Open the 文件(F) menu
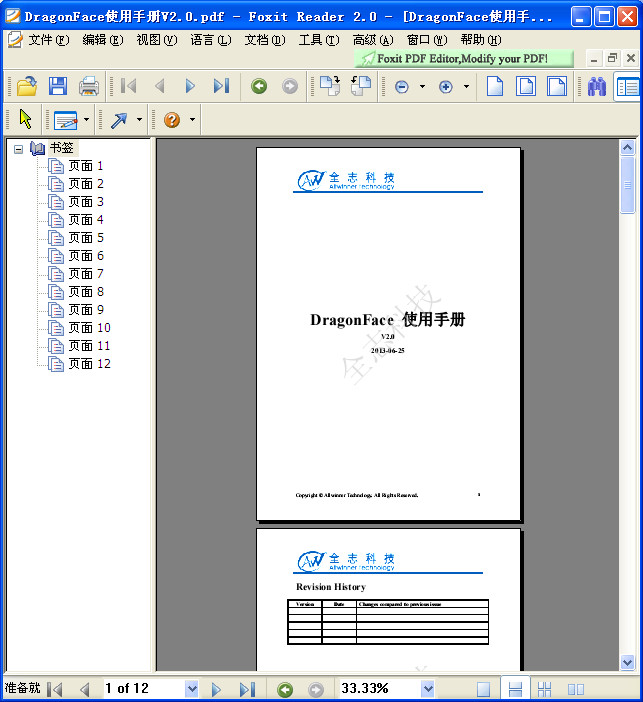643x702 pixels. click(49, 40)
